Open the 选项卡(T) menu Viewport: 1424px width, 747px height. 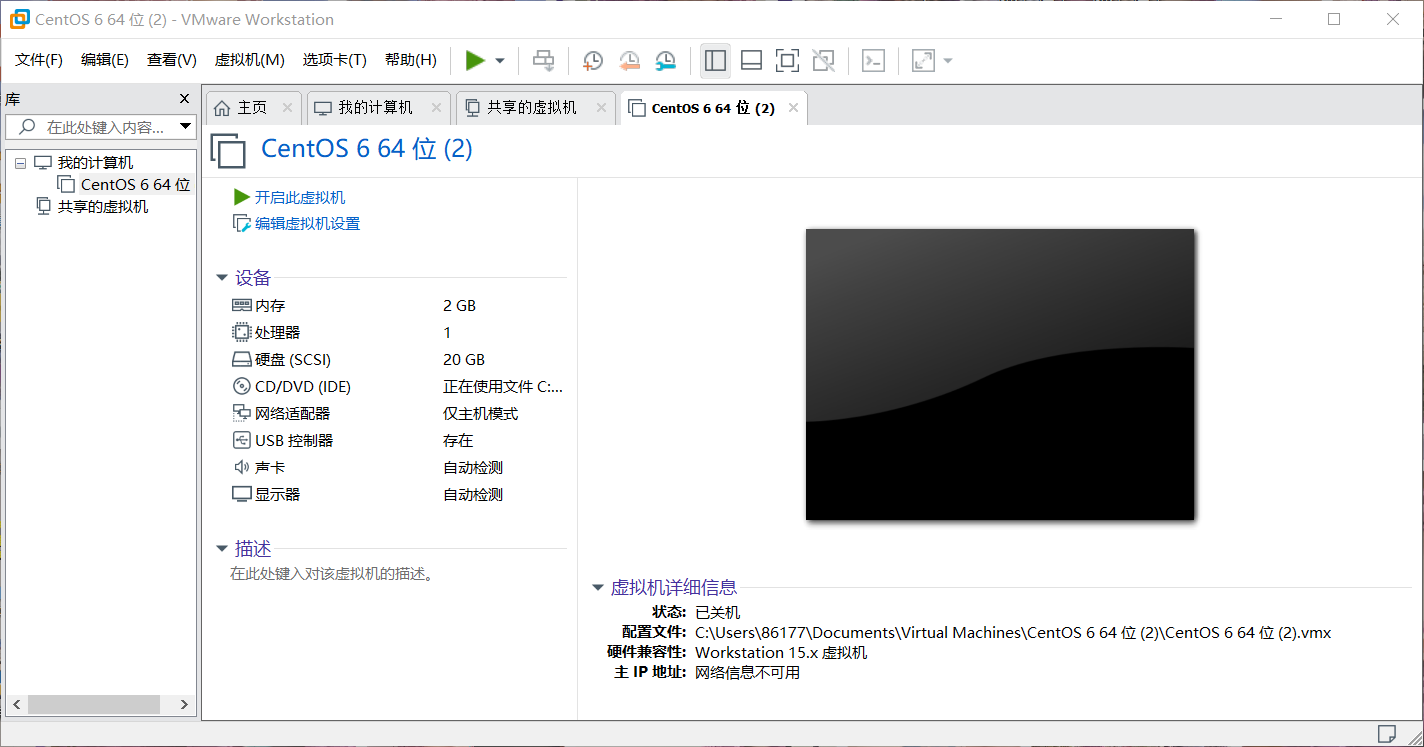[x=335, y=60]
